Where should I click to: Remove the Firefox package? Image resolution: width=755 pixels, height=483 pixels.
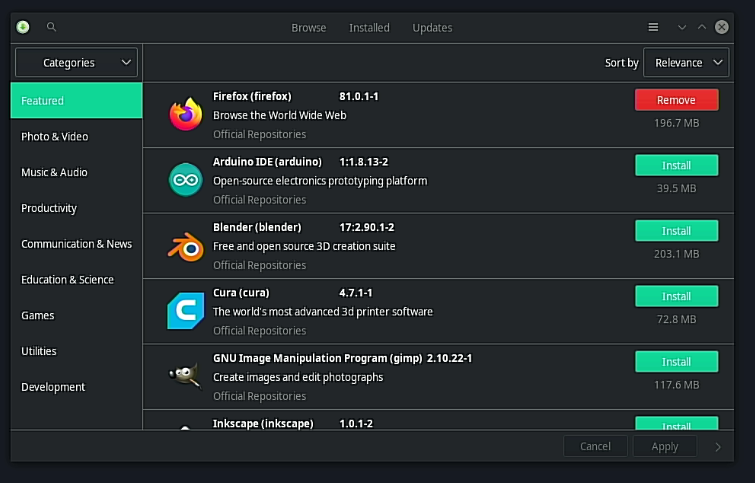[676, 100]
